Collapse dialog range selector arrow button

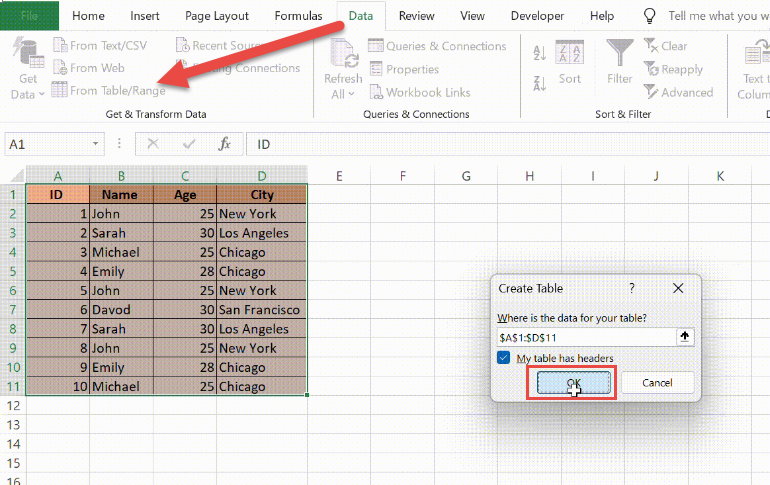click(685, 337)
